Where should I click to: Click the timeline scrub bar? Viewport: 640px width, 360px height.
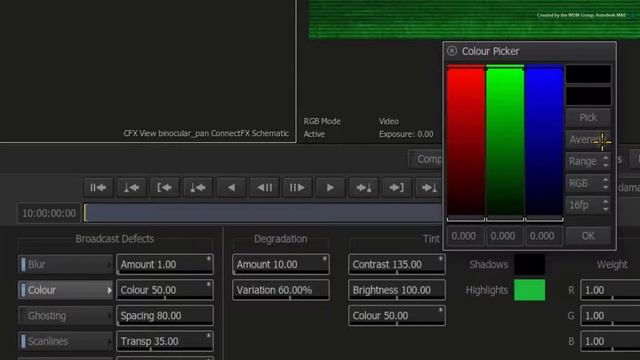[263, 213]
